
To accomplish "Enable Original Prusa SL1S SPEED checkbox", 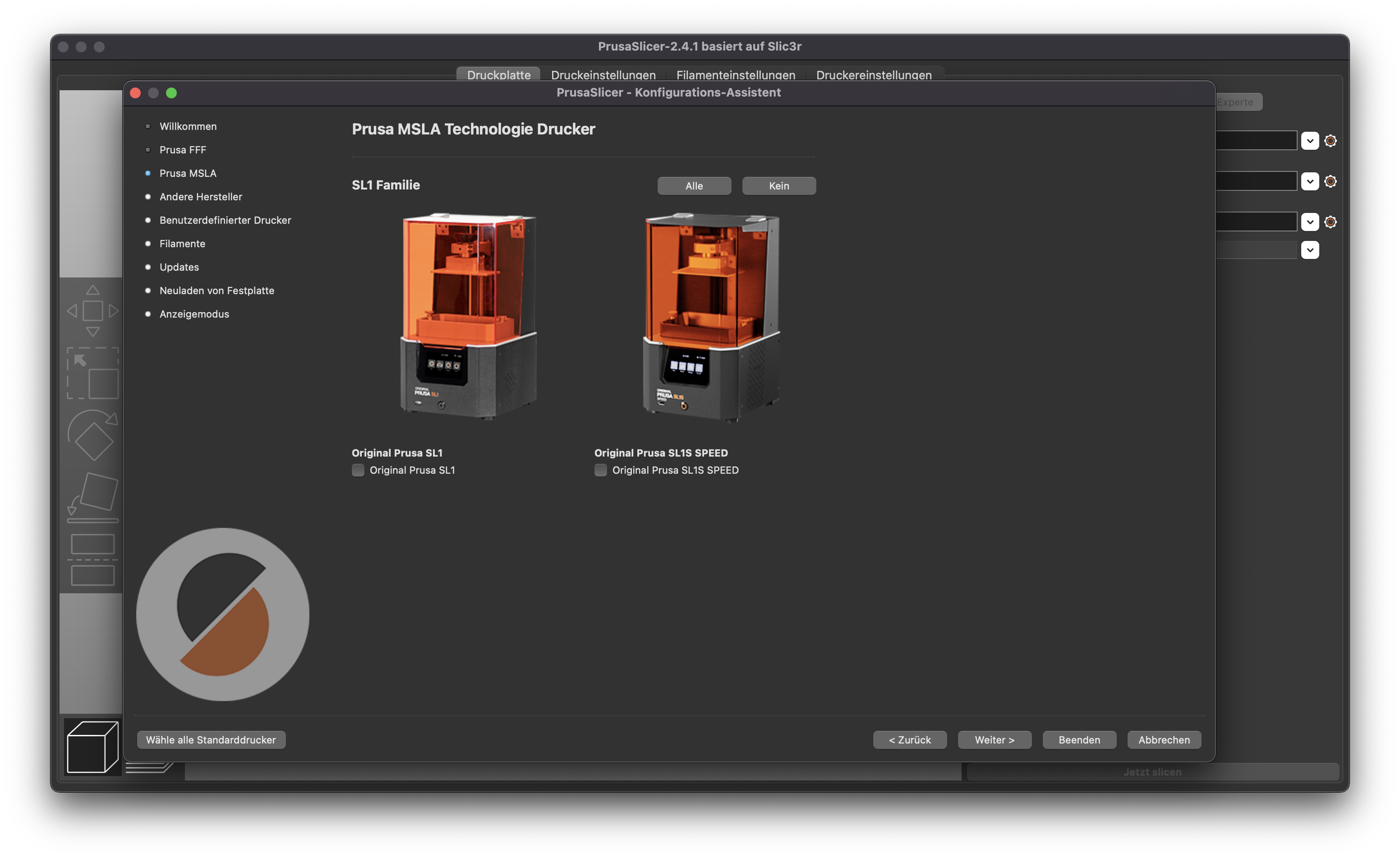I will coord(601,470).
